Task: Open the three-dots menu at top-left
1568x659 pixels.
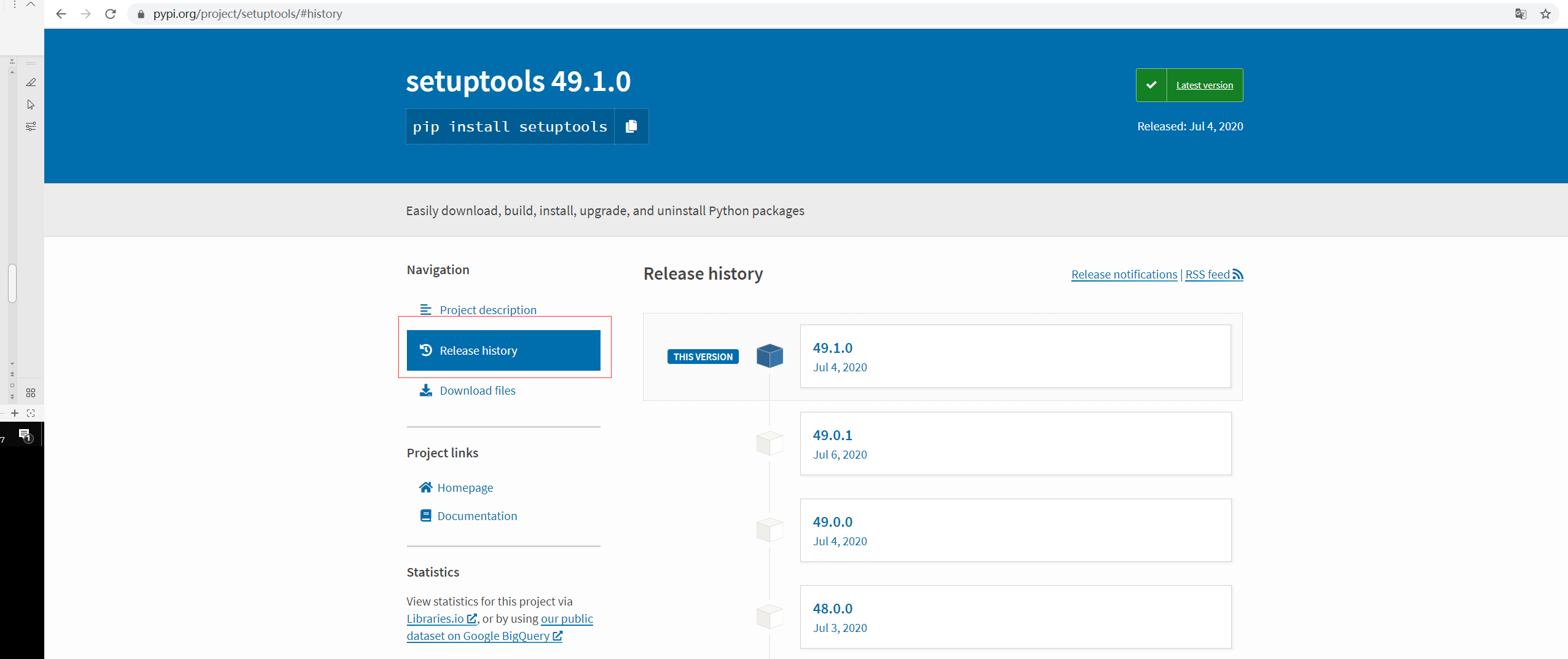Action: pyautogui.click(x=15, y=4)
